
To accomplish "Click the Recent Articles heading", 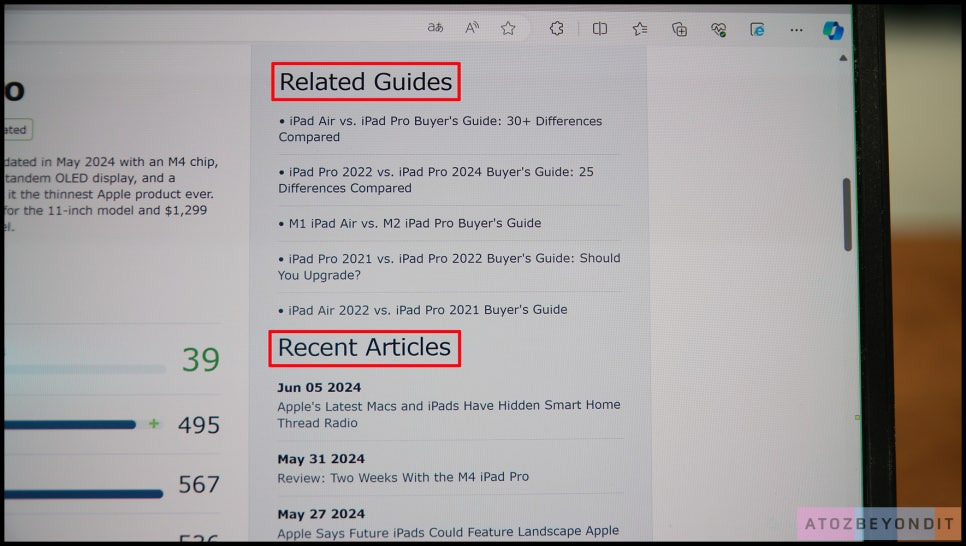I will coord(365,348).
